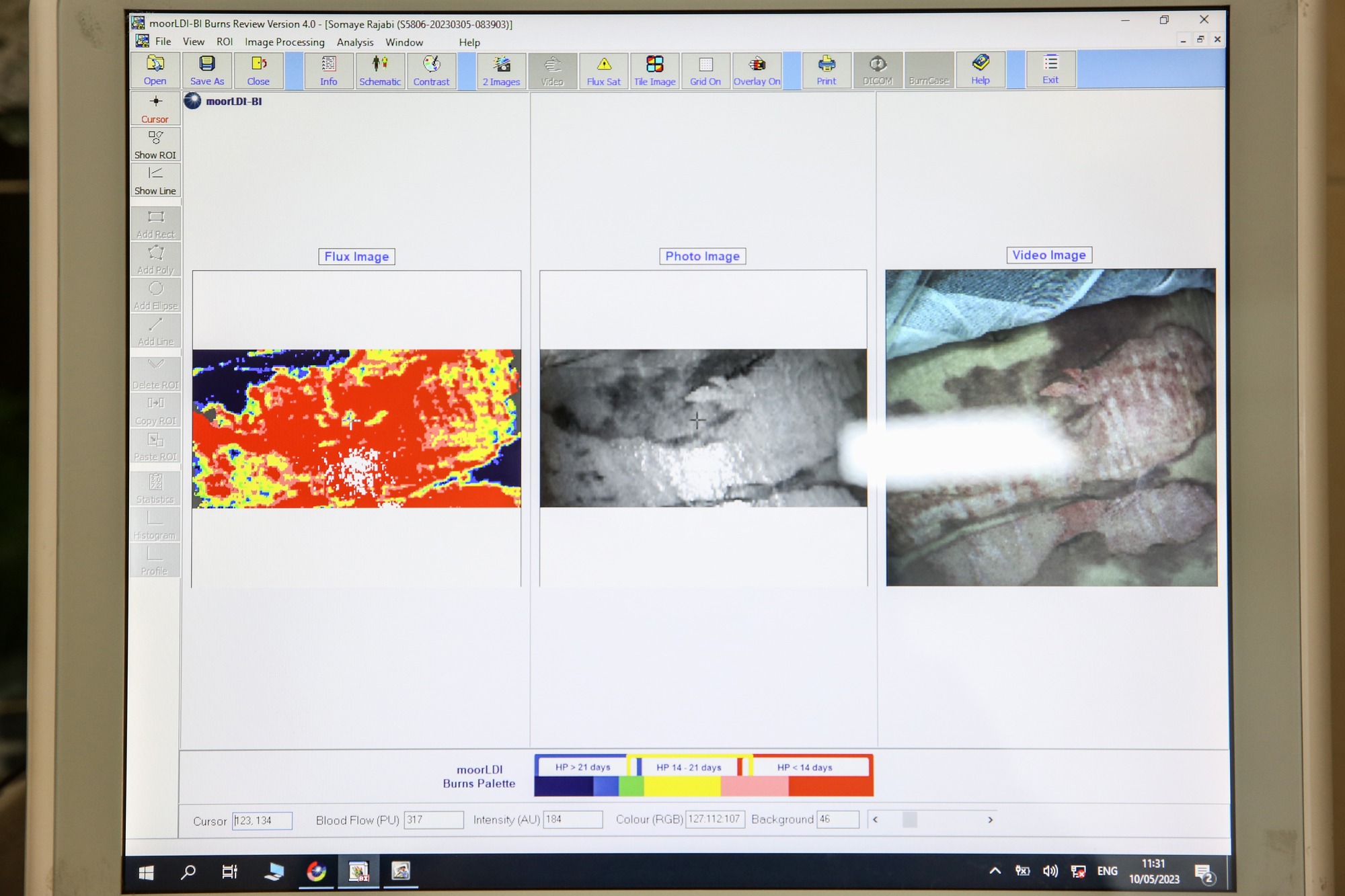Viewport: 1345px width, 896px height.
Task: Open the Histogram sidebar tool
Action: point(155,525)
